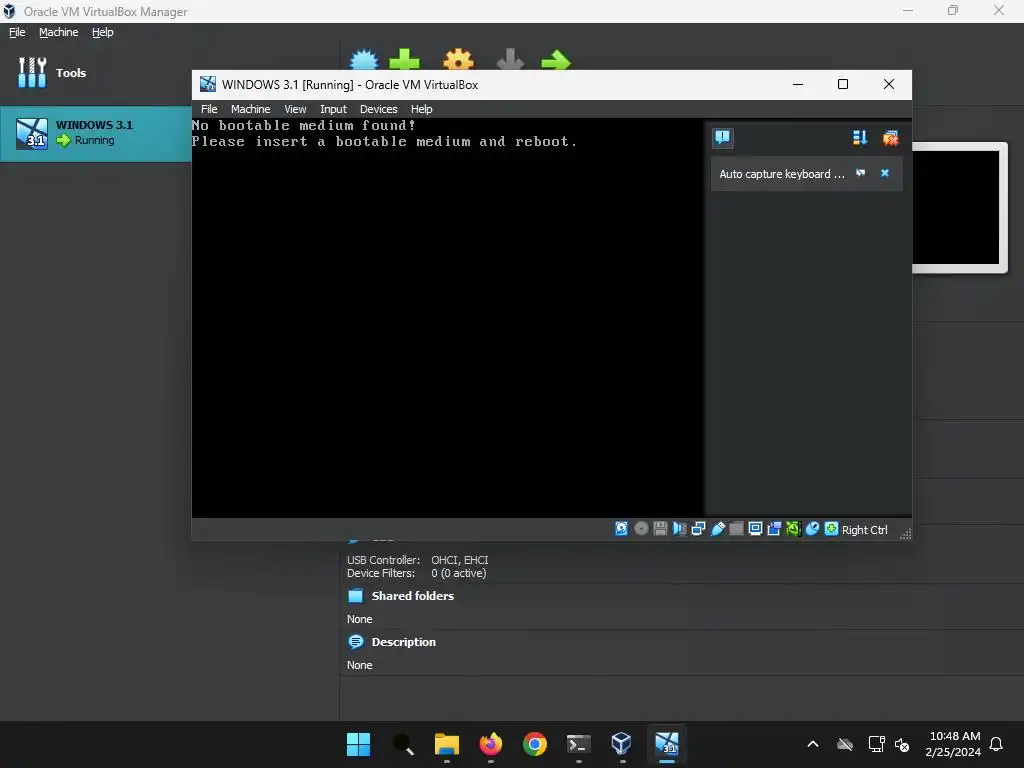Open the Terminal taskbar icon
This screenshot has width=1024, height=768.
click(x=579, y=744)
